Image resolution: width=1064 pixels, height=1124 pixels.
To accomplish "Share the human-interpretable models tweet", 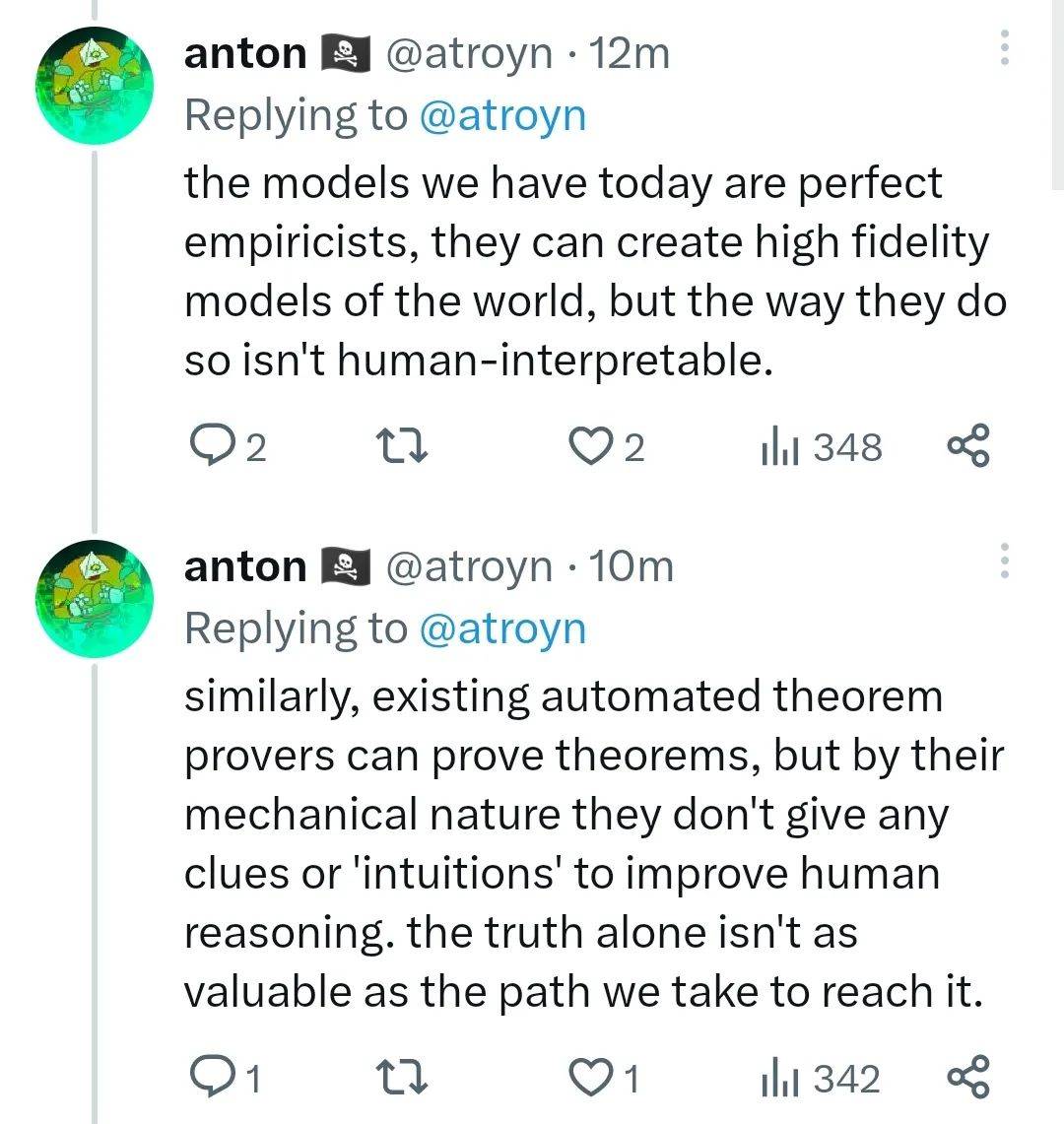I will [x=965, y=446].
